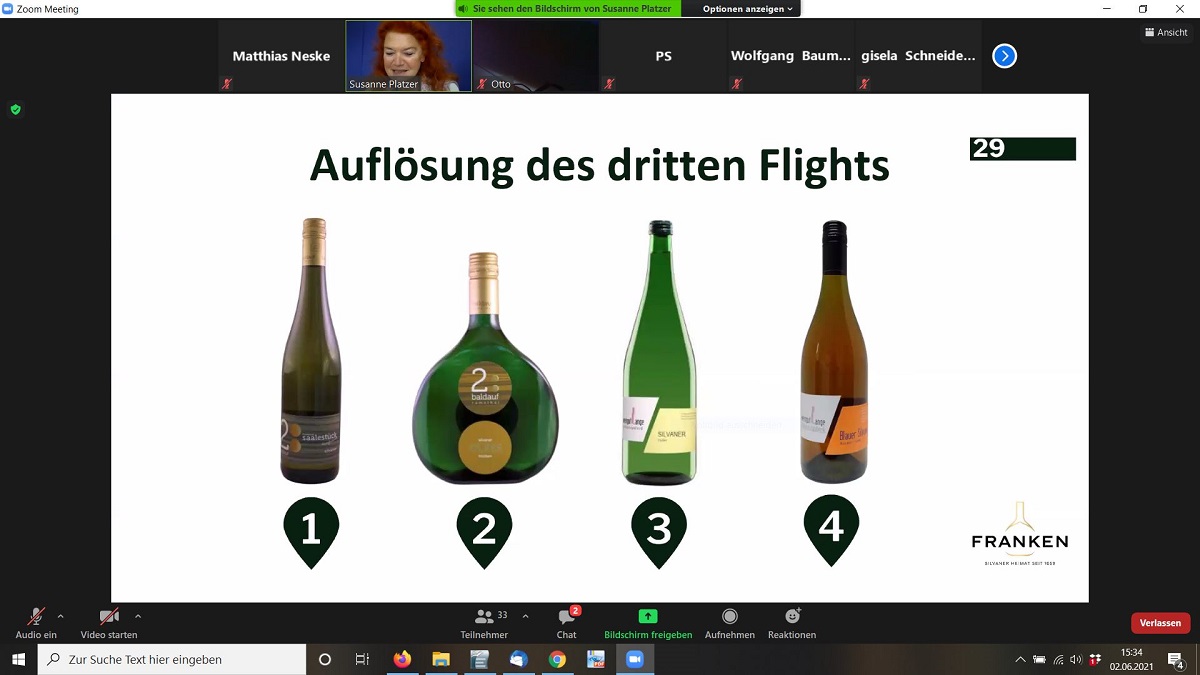Click marker pin number 4
The image size is (1200, 675).
pyautogui.click(x=832, y=530)
